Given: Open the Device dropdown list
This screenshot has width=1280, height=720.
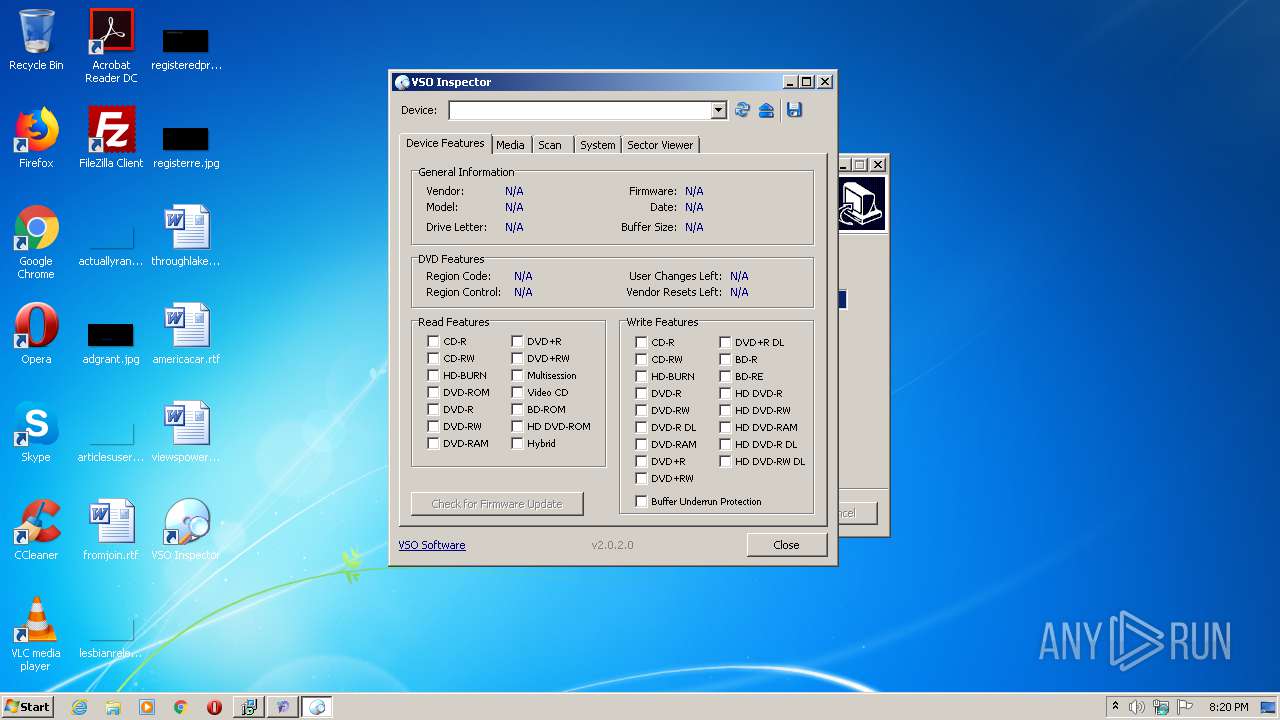Looking at the screenshot, I should pyautogui.click(x=718, y=110).
